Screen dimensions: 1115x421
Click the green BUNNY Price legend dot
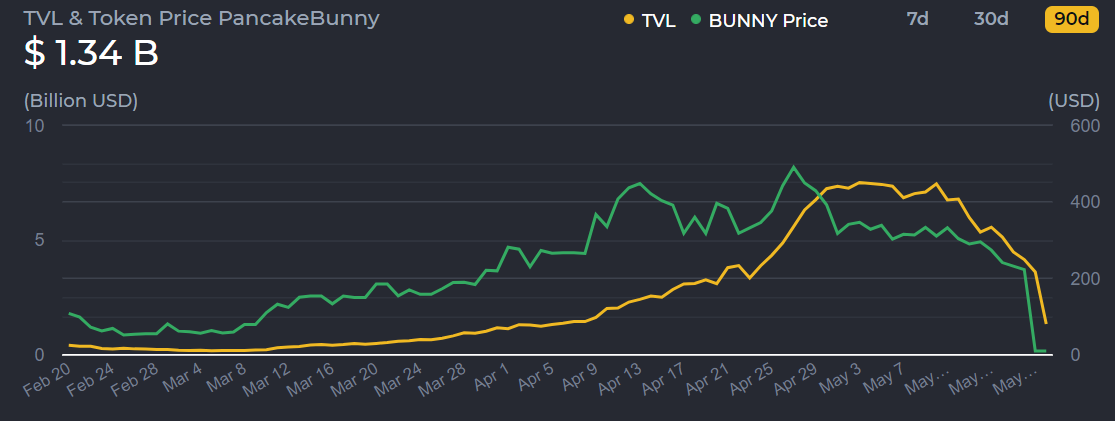[695, 20]
